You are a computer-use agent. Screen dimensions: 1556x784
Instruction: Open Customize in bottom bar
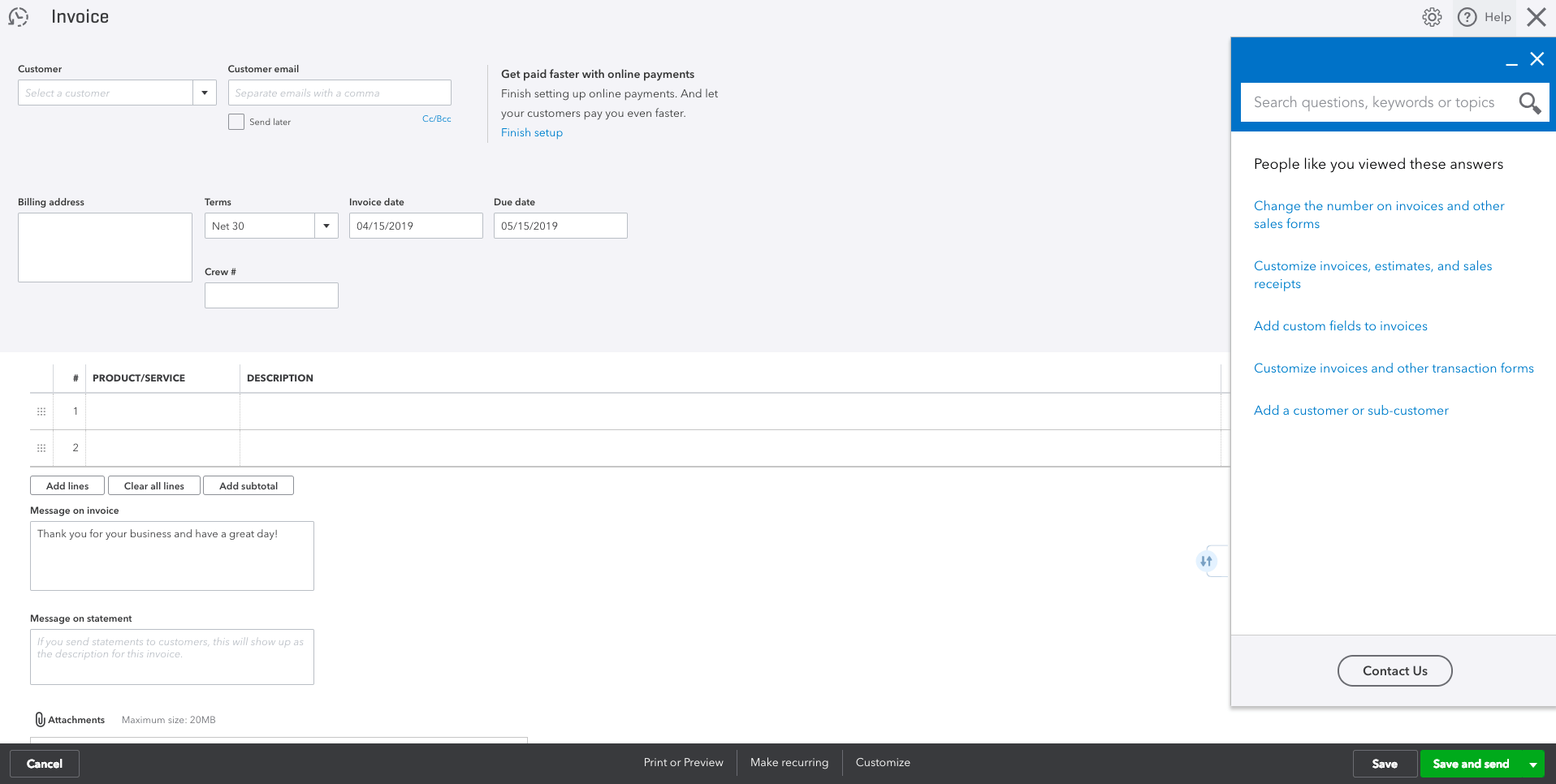tap(883, 762)
